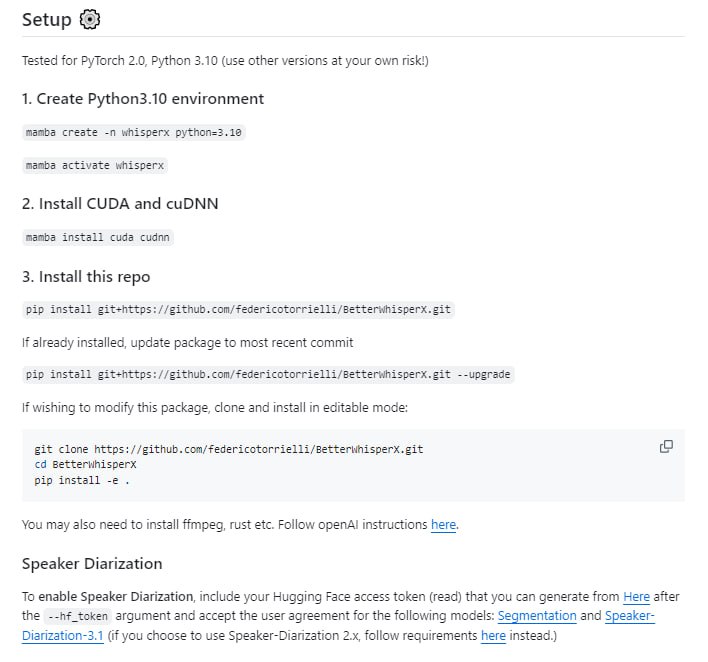Click the 'Install CUDA and cuDNN' heading
Image resolution: width=708 pixels, height=662 pixels.
120,203
